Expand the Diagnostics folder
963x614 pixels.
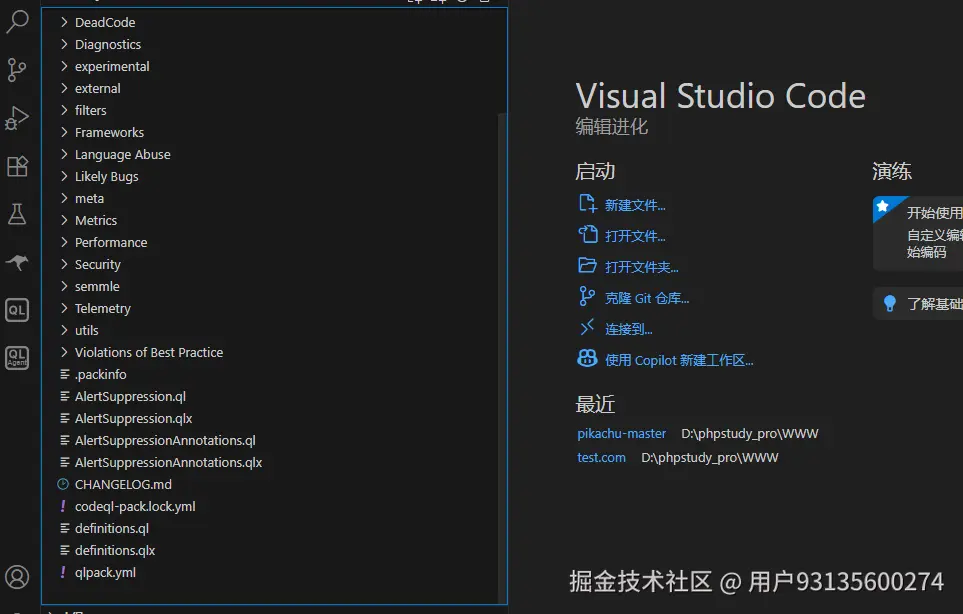64,44
